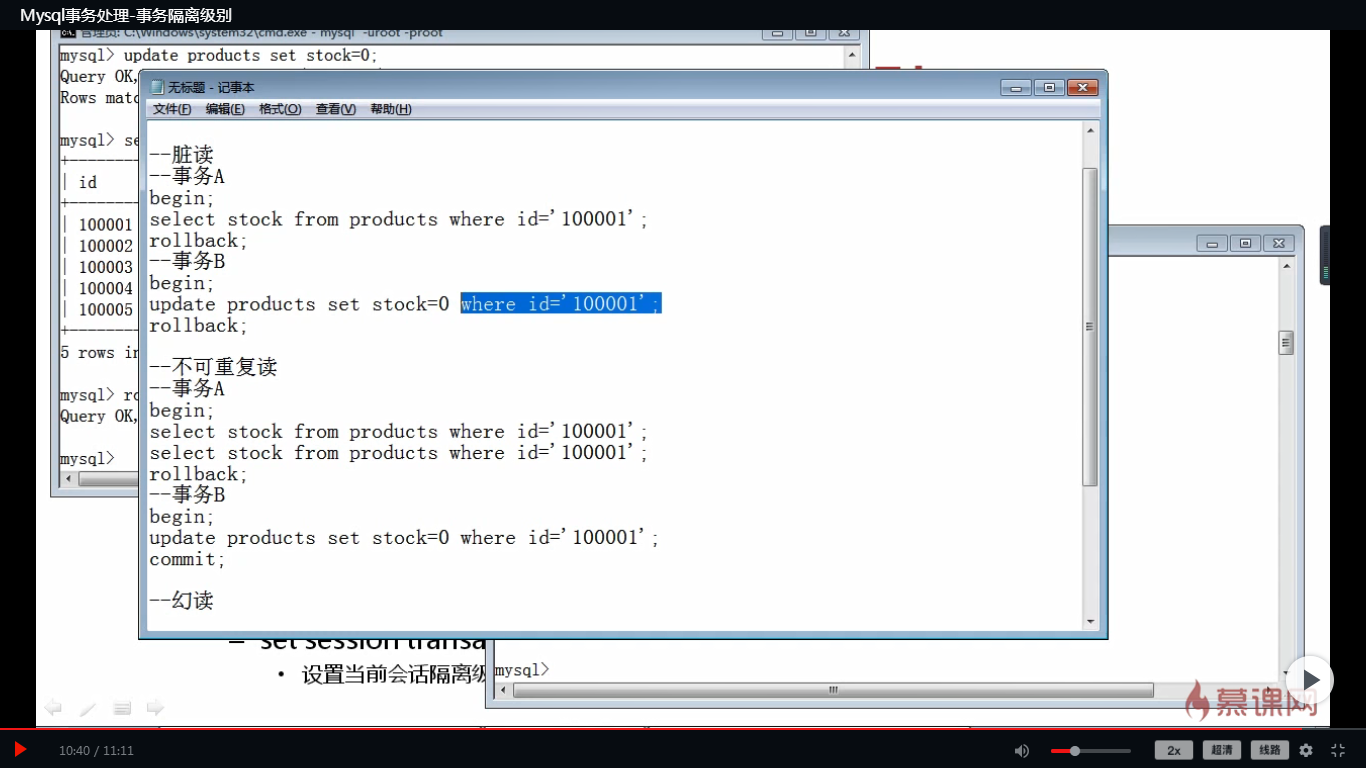
Task: Adjust the volume slider
Action: click(1090, 750)
